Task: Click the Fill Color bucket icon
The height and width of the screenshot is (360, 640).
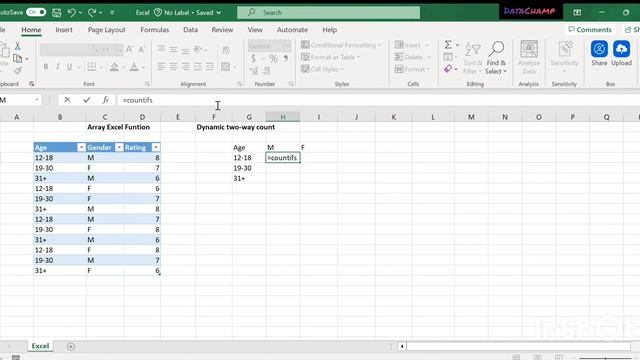Action: [x=114, y=67]
